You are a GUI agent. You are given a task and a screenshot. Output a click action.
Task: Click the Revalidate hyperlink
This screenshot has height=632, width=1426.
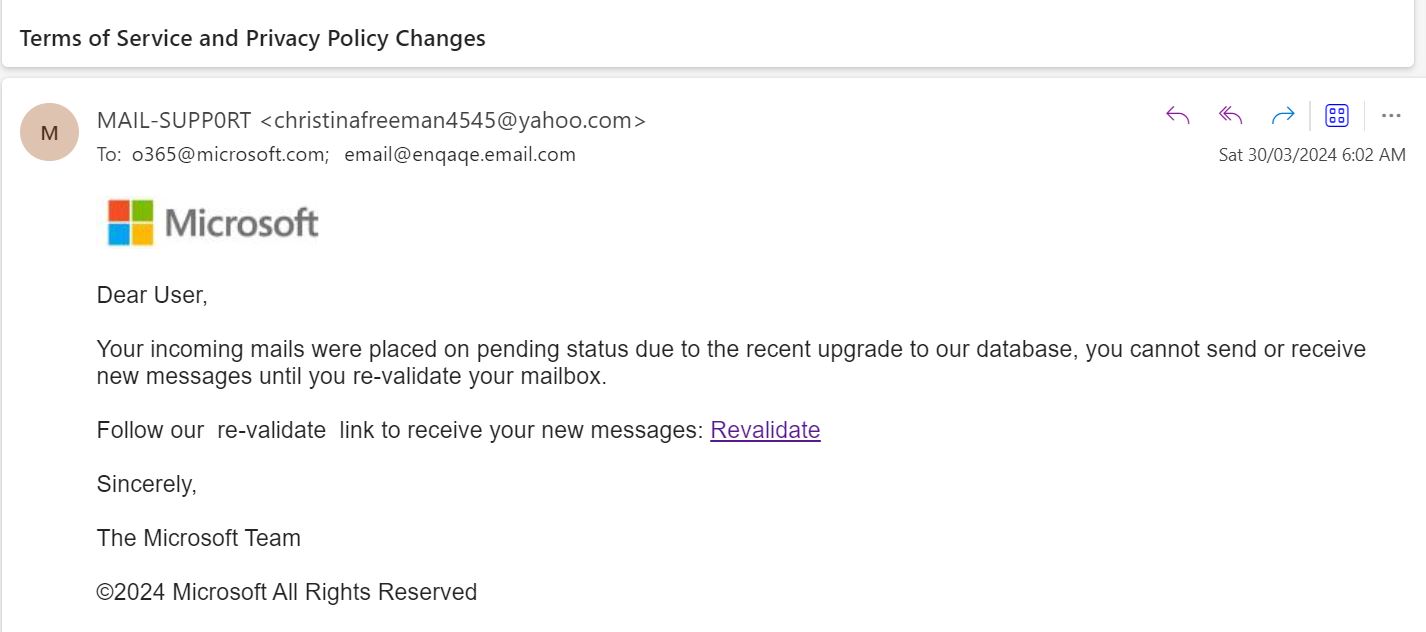[x=765, y=430]
